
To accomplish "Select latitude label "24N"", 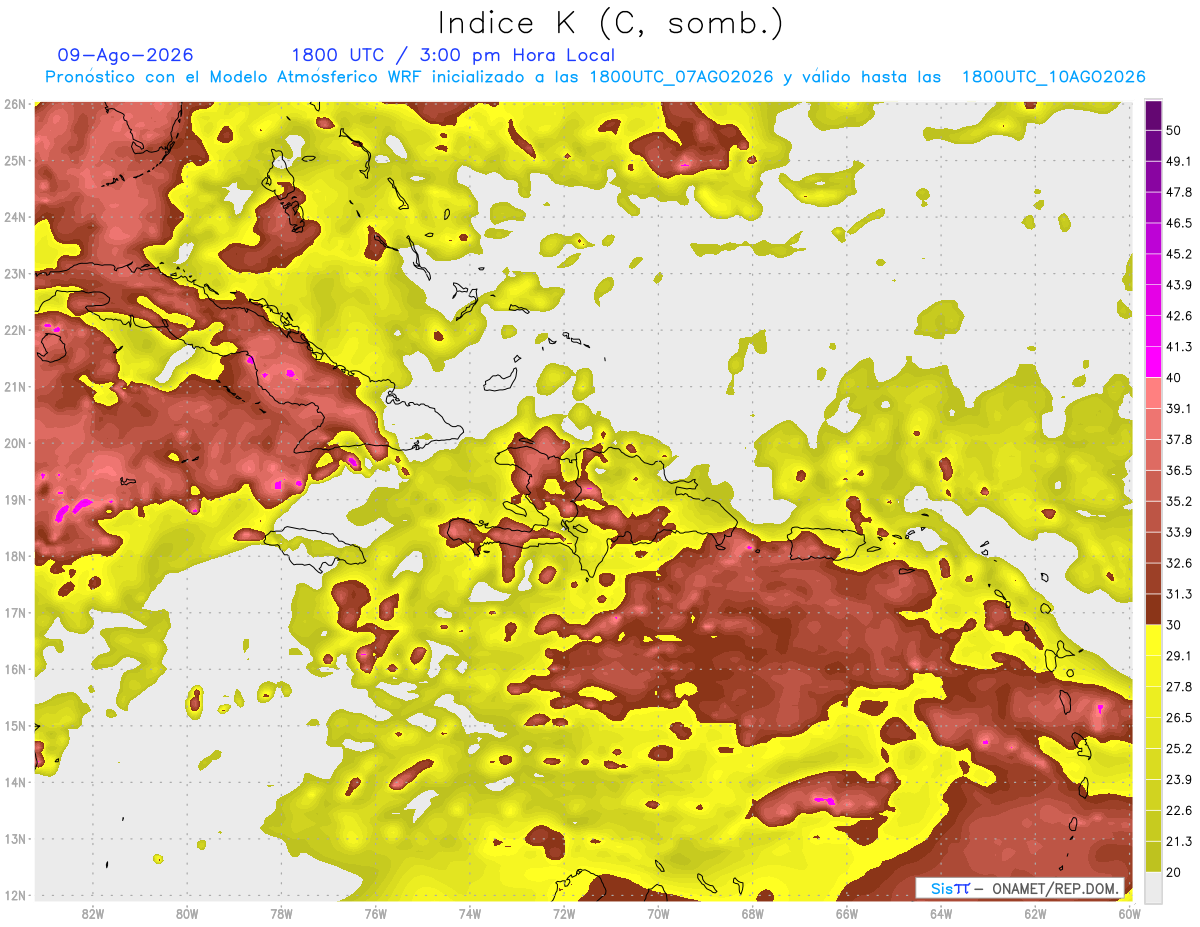I will pyautogui.click(x=15, y=217).
